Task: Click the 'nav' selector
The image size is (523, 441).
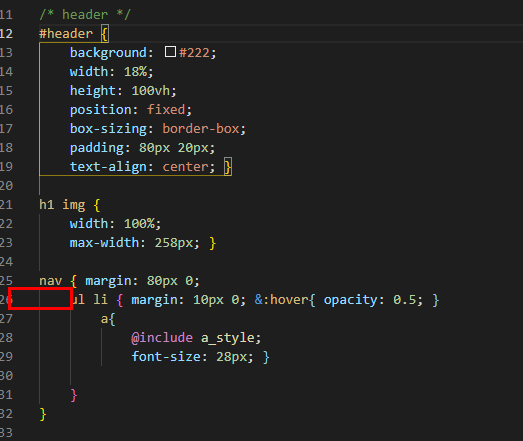Action: pyautogui.click(x=51, y=281)
